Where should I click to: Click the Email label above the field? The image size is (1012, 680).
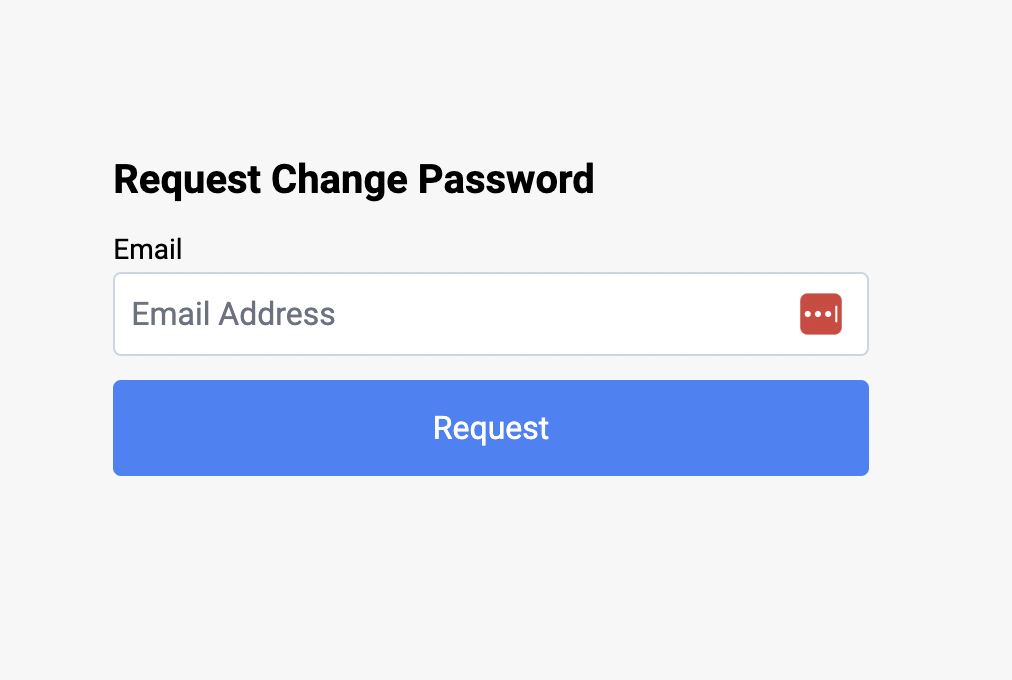tap(147, 249)
